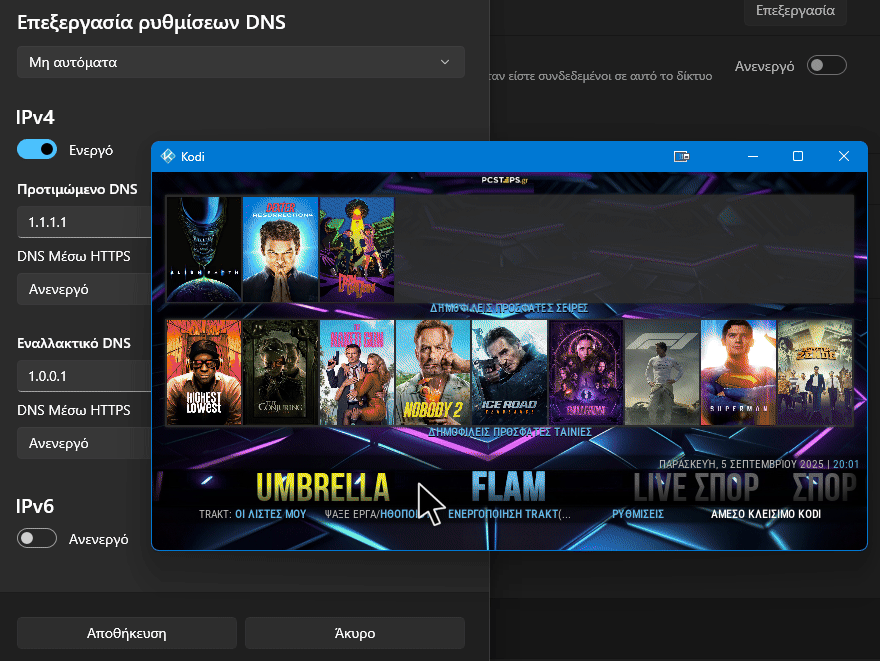
Task: Click the ΔΗΜΟΦΙΛΕΙΣ ΠΡΟΣΦΑΤΕΣ ΤΑΙΝΙΕΣ label
Action: pyautogui.click(x=510, y=432)
